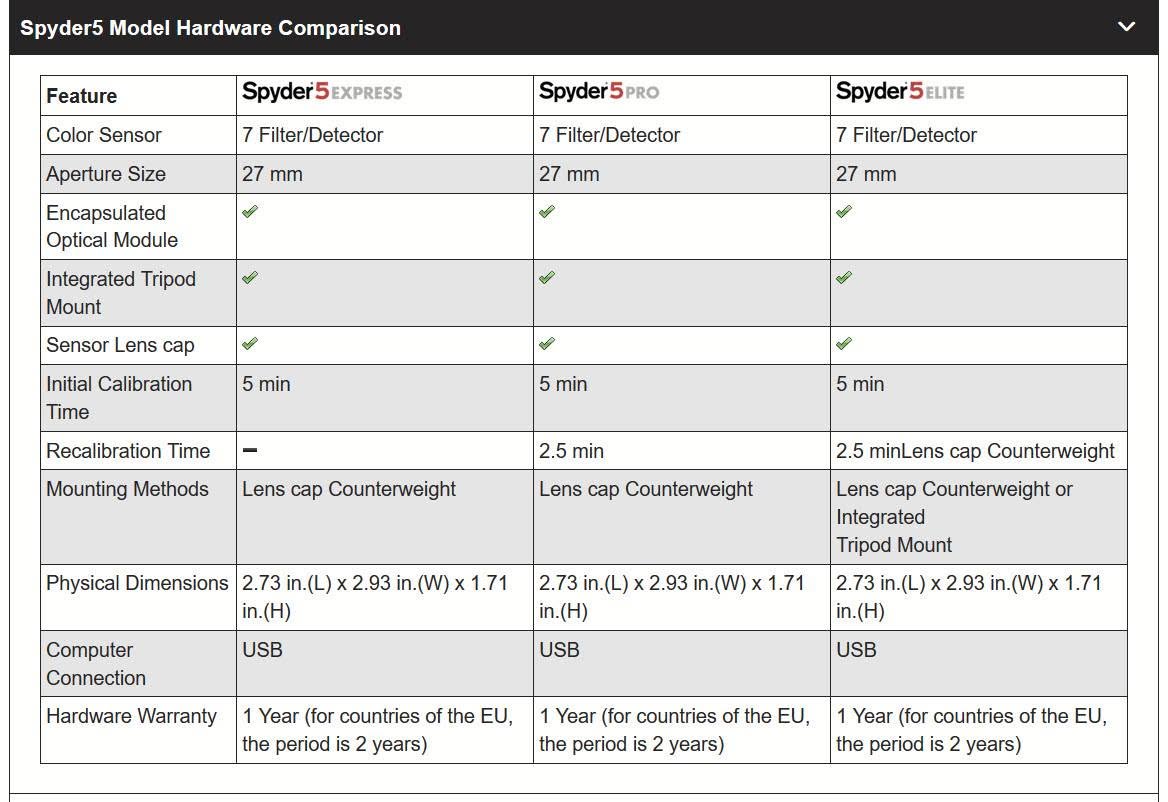Screen dimensions: 1168x802
Task: Collapse the Spyder5 Model Hardware Comparison chevron
Action: coord(1126,27)
